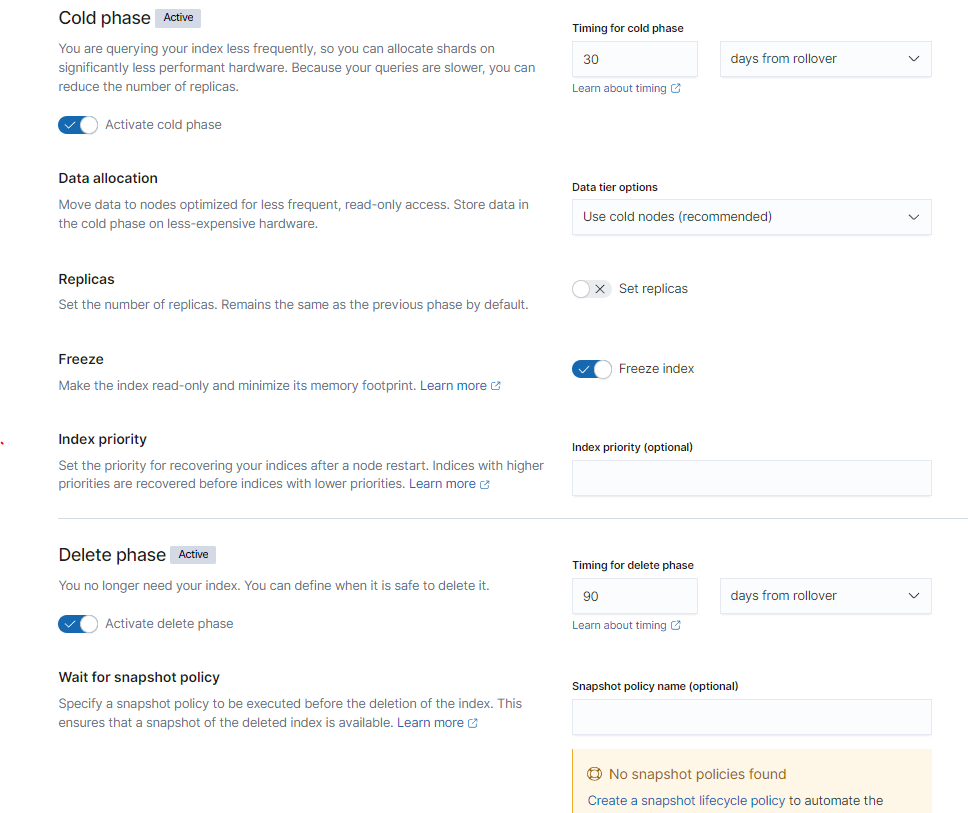This screenshot has width=968, height=813.
Task: Click Snapshot policy name input field
Action: tap(751, 717)
